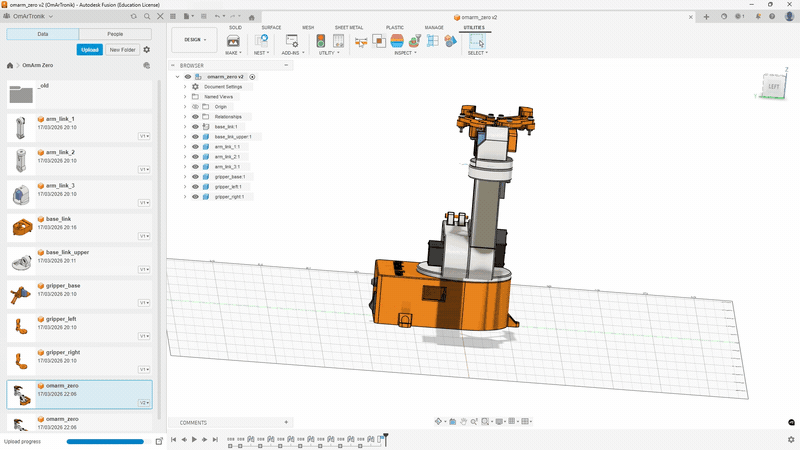Image resolution: width=800 pixels, height=450 pixels.
Task: Open timeline settings gear
Action: pyautogui.click(x=791, y=439)
